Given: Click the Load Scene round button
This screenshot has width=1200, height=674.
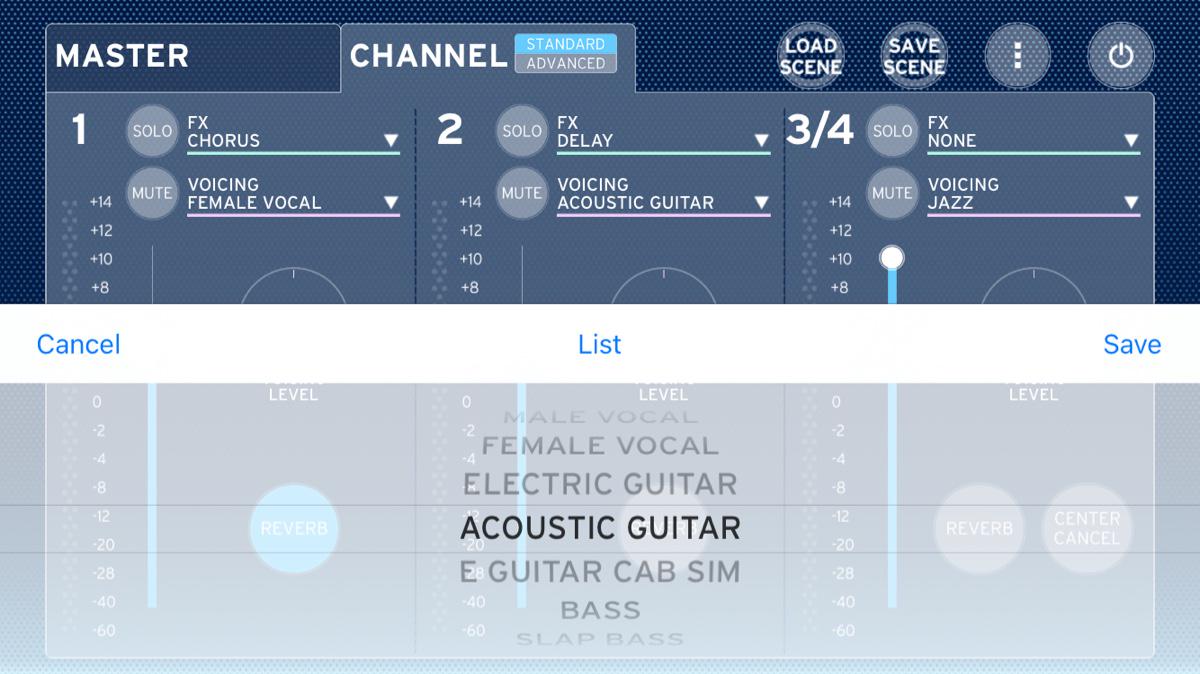Looking at the screenshot, I should pos(810,56).
